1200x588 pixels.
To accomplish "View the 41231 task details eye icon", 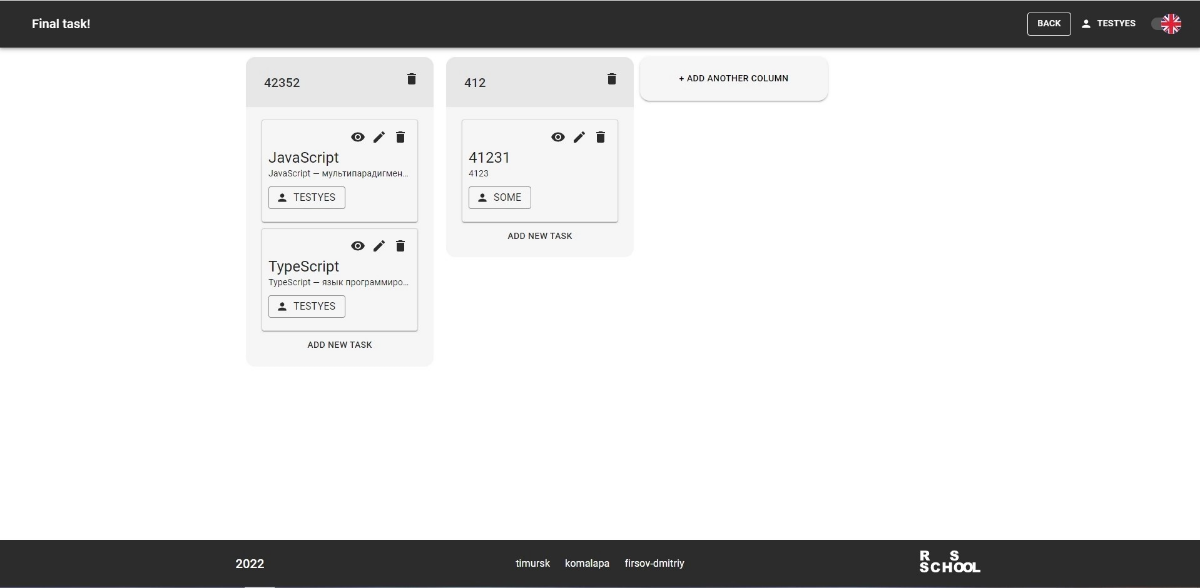I will [x=558, y=137].
